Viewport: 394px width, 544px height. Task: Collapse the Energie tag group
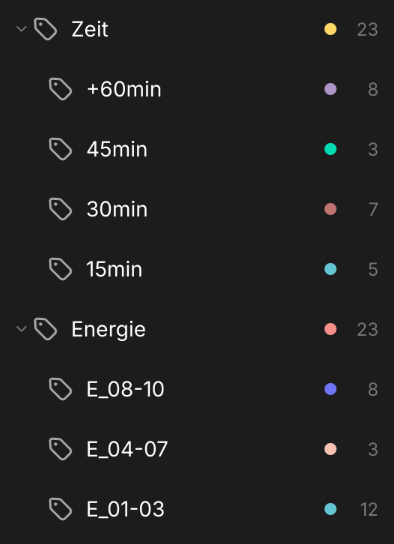pos(22,329)
